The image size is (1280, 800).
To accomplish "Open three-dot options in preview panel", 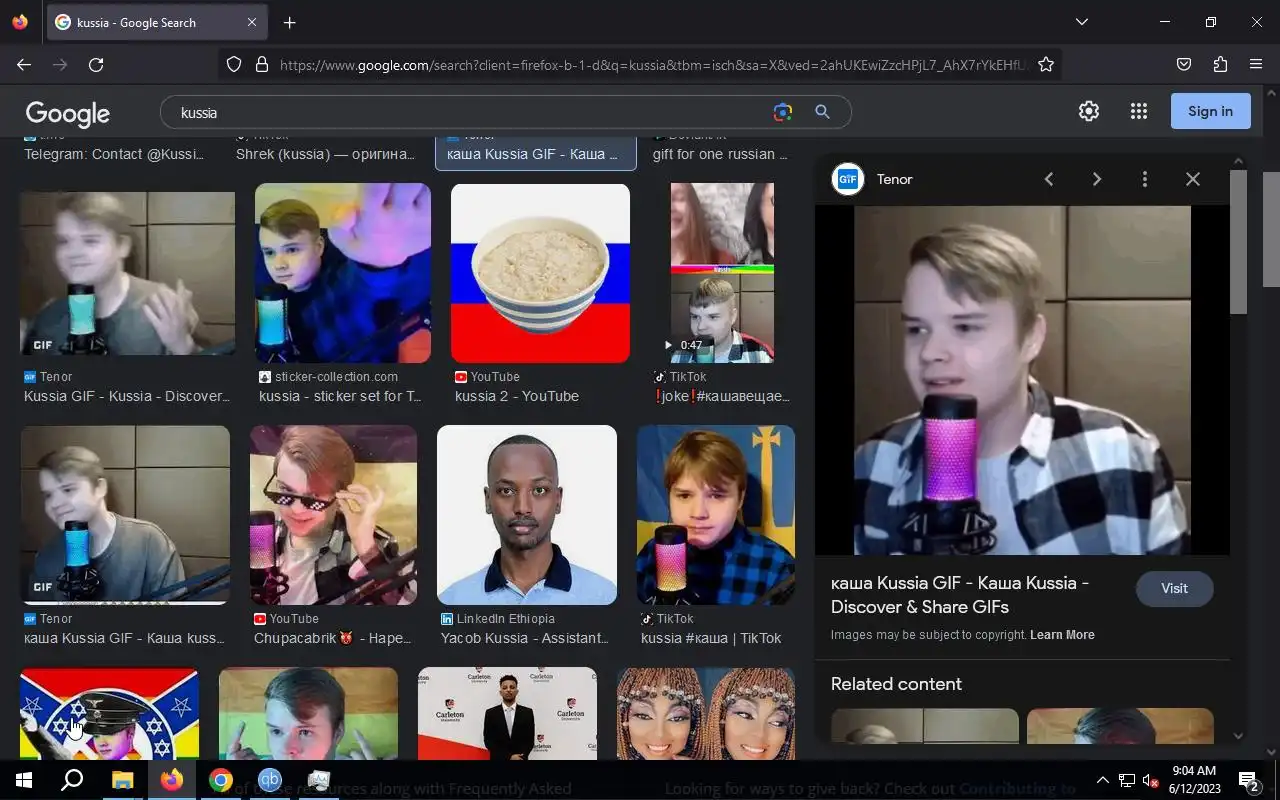I will [1144, 179].
